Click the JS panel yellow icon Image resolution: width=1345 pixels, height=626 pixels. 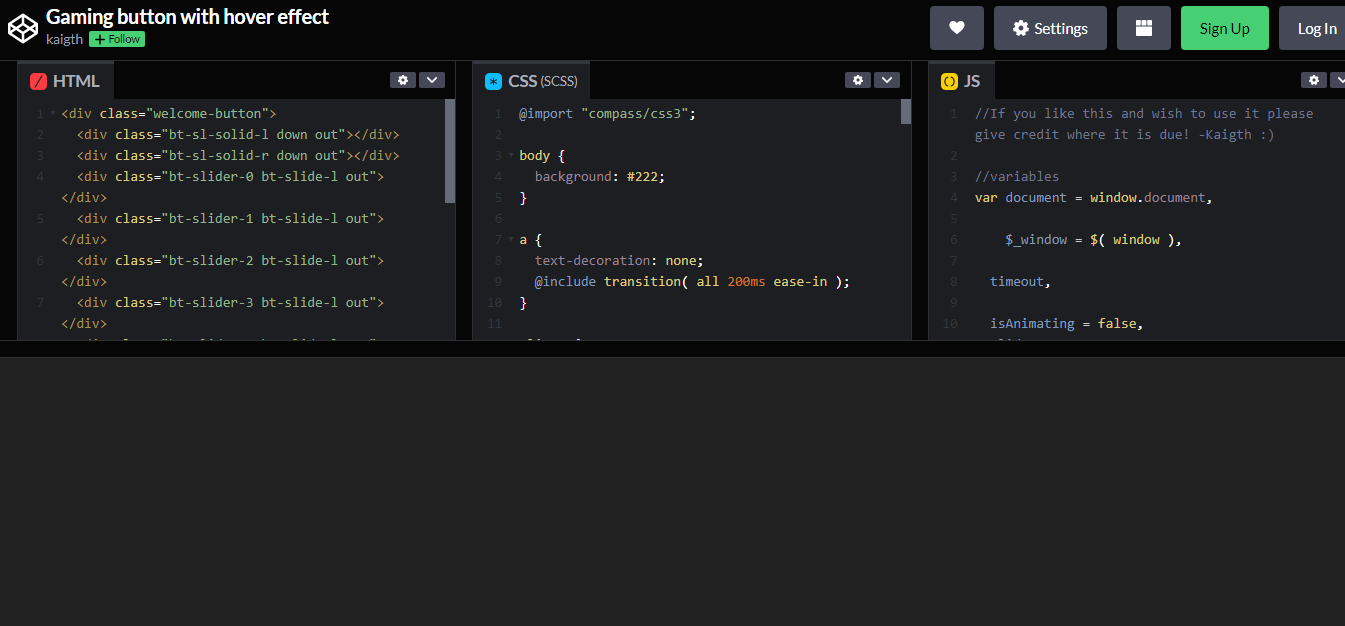point(948,80)
